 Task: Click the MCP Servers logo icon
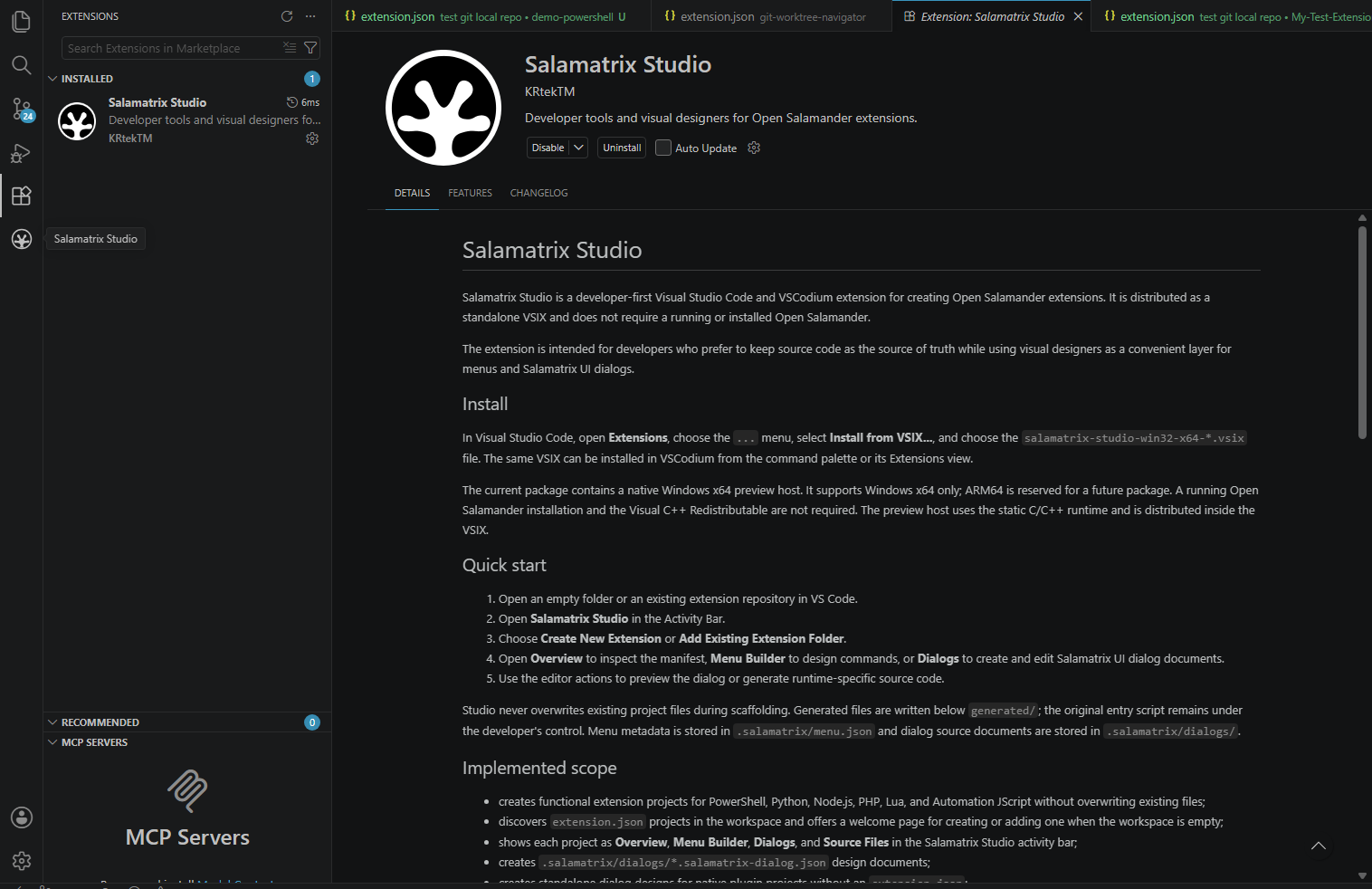coord(187,790)
